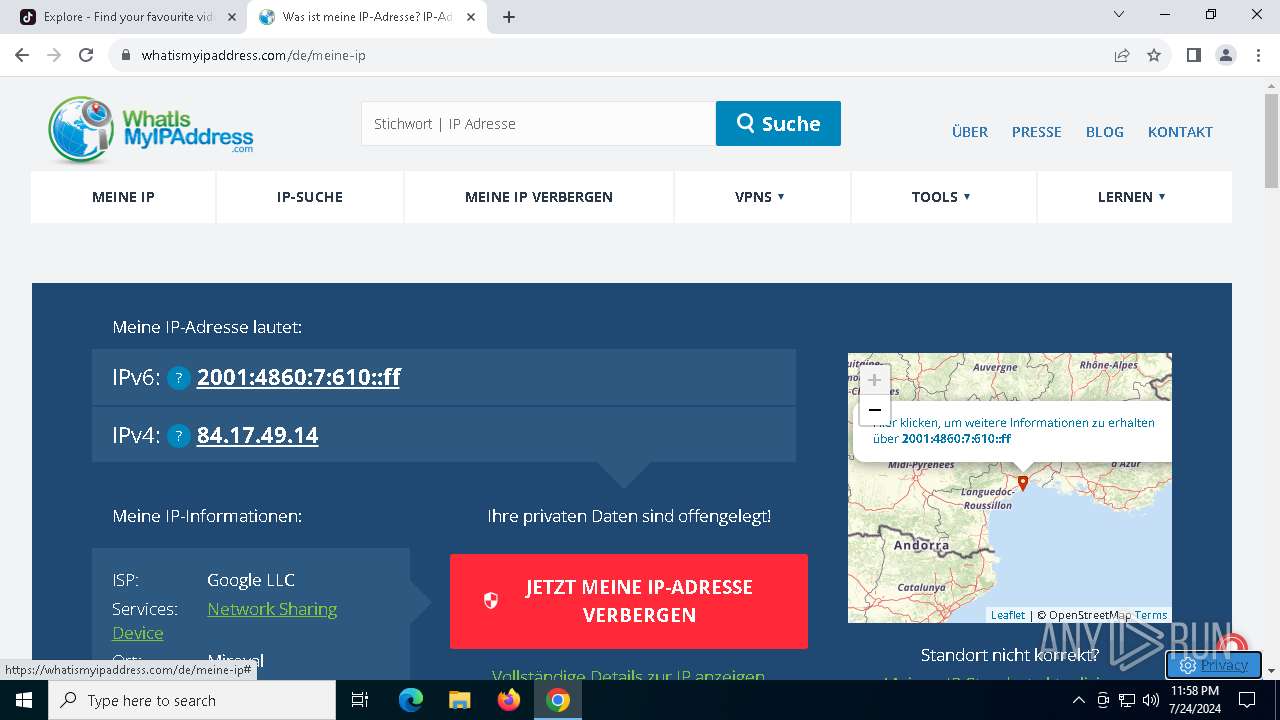Click the IPv4 address 84.17.49.14 link
1280x720 pixels.
pyautogui.click(x=258, y=436)
